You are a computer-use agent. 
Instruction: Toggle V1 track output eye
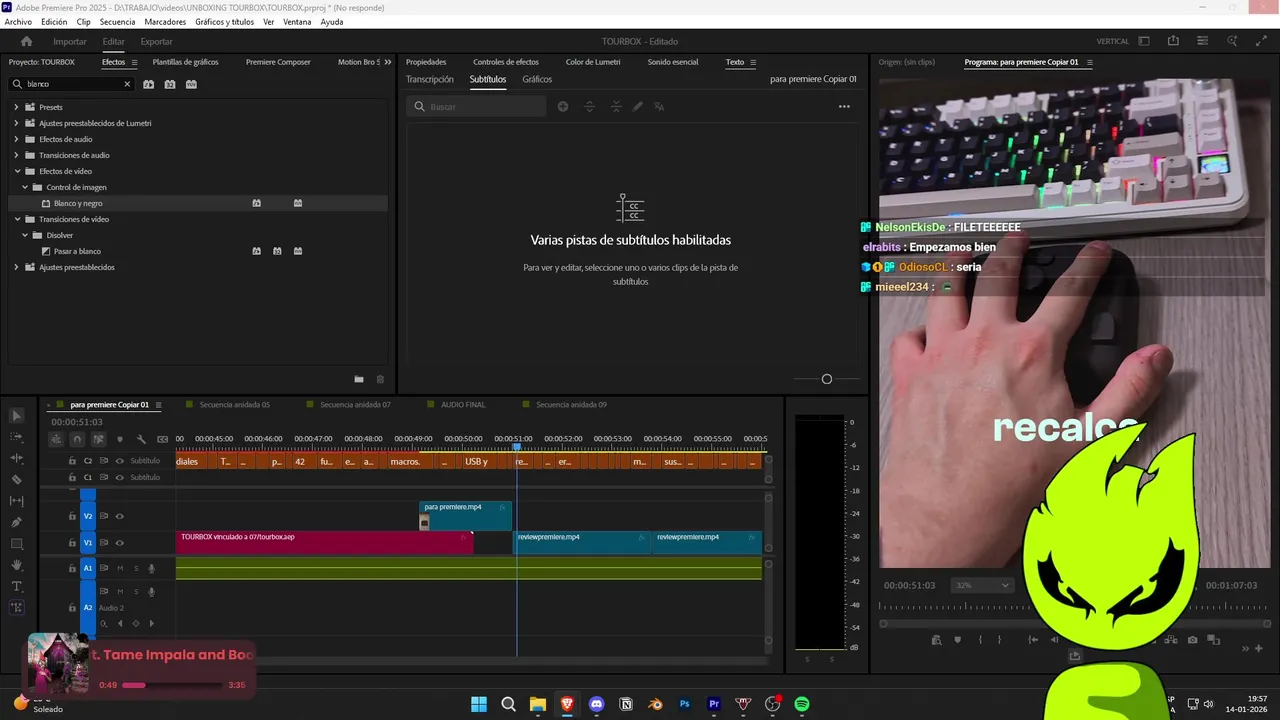tap(120, 543)
